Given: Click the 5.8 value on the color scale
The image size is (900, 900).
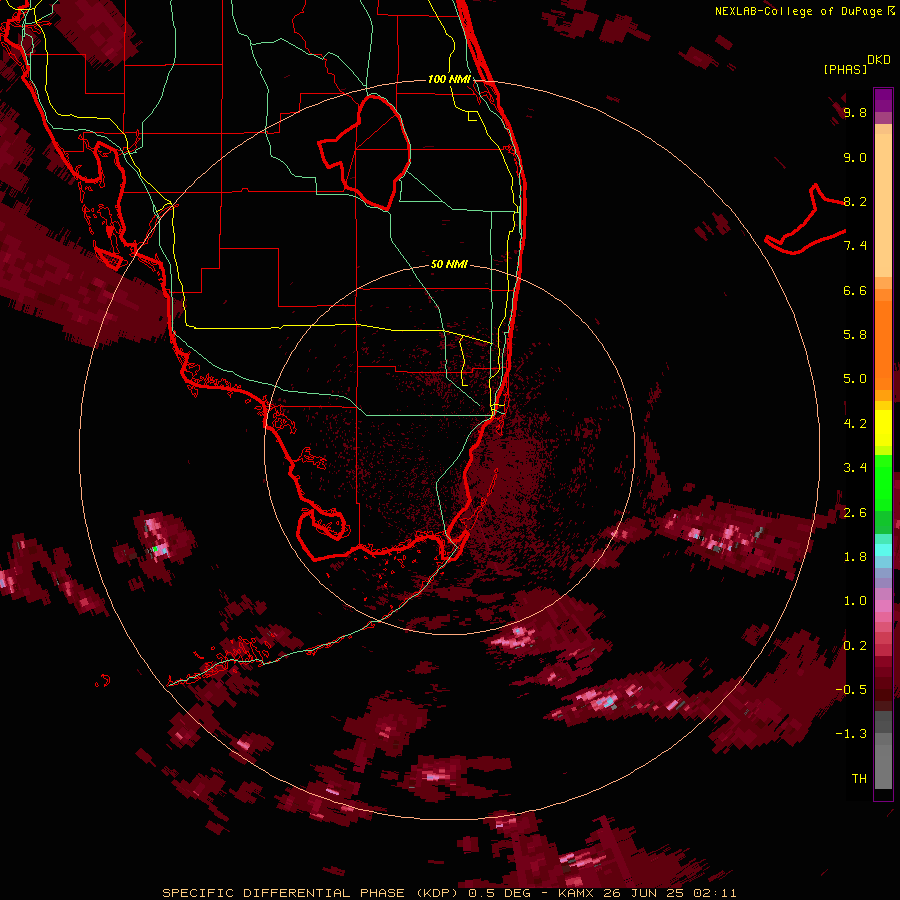Looking at the screenshot, I should [x=855, y=335].
